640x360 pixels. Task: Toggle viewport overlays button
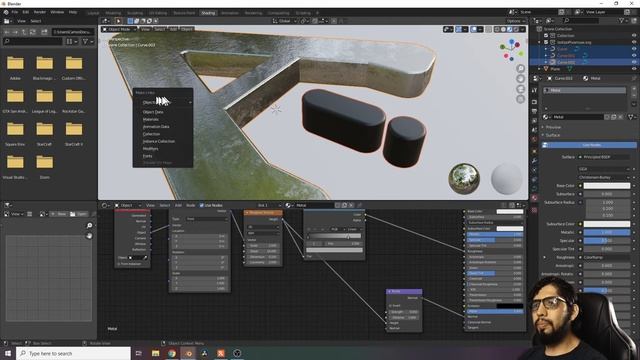474,29
